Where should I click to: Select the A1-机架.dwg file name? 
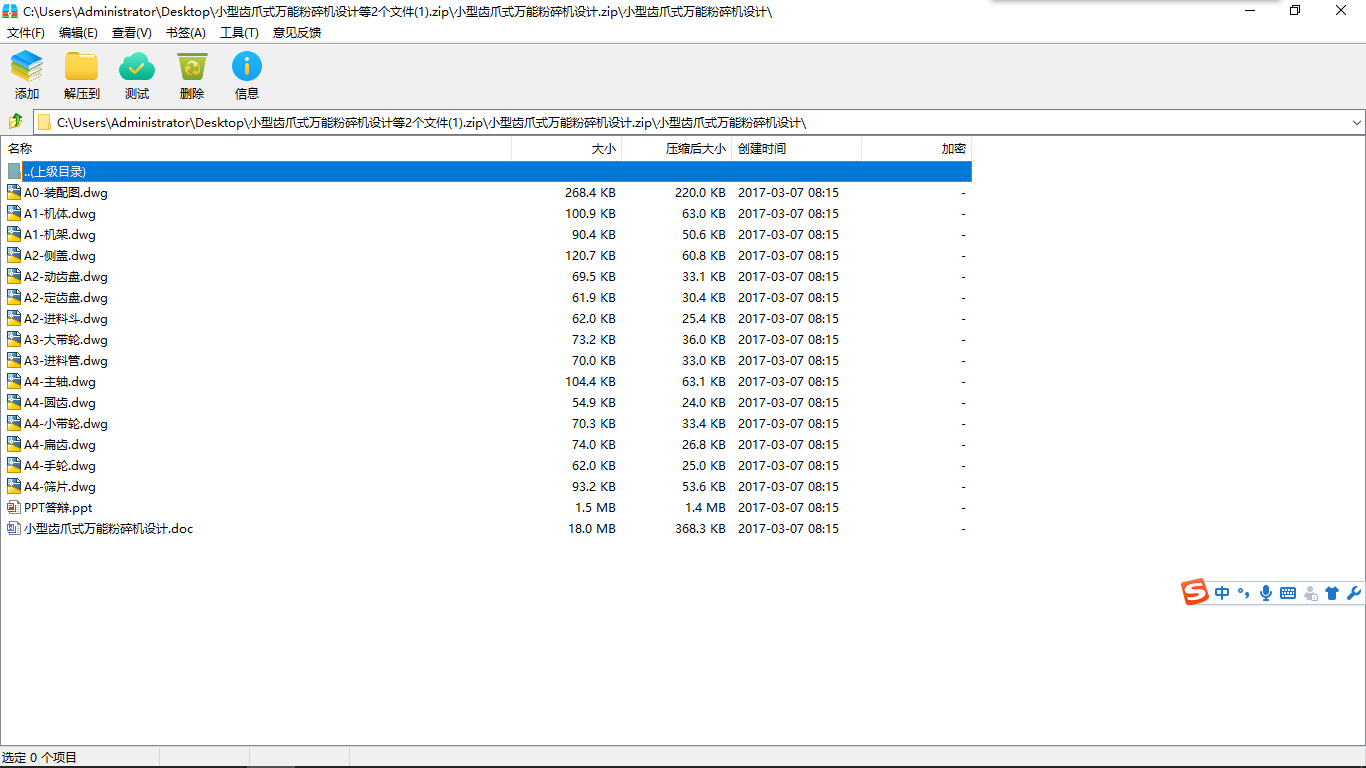pos(60,235)
